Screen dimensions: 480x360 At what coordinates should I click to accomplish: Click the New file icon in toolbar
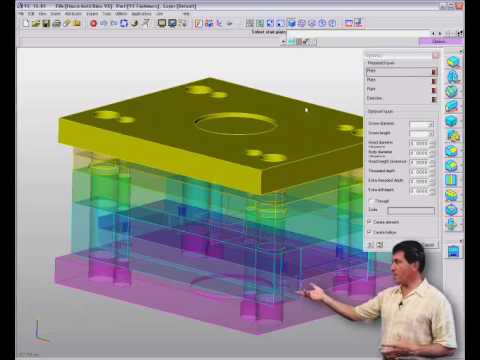pyautogui.click(x=26, y=23)
